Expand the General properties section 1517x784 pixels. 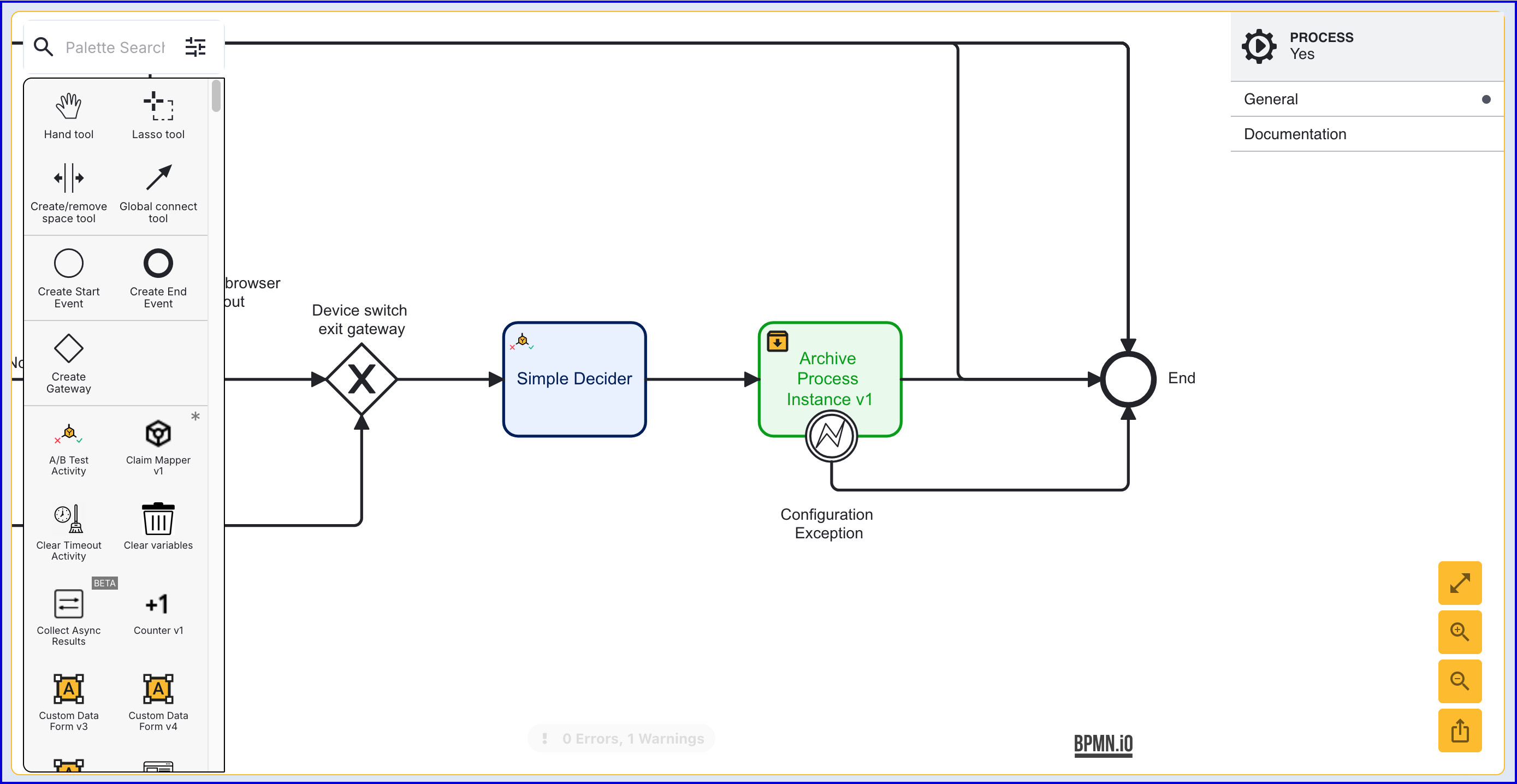click(1367, 99)
